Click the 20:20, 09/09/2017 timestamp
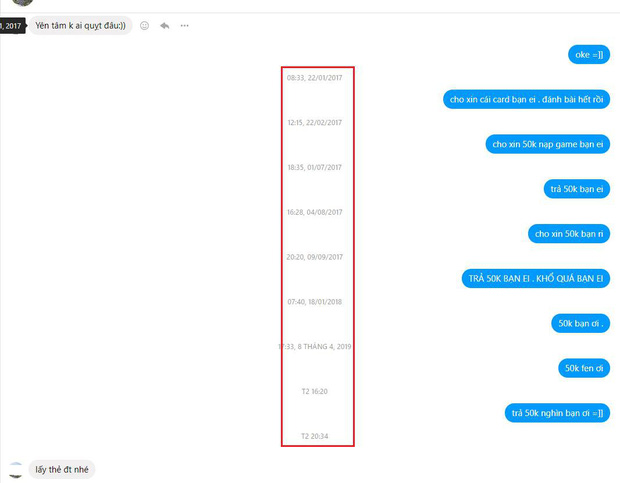This screenshot has width=620, height=483. pyautogui.click(x=315, y=257)
